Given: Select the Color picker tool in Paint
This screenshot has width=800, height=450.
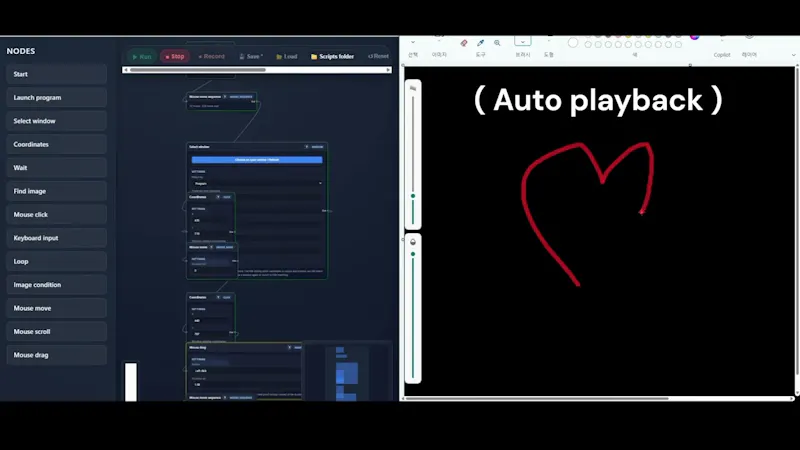Looking at the screenshot, I should [x=480, y=43].
